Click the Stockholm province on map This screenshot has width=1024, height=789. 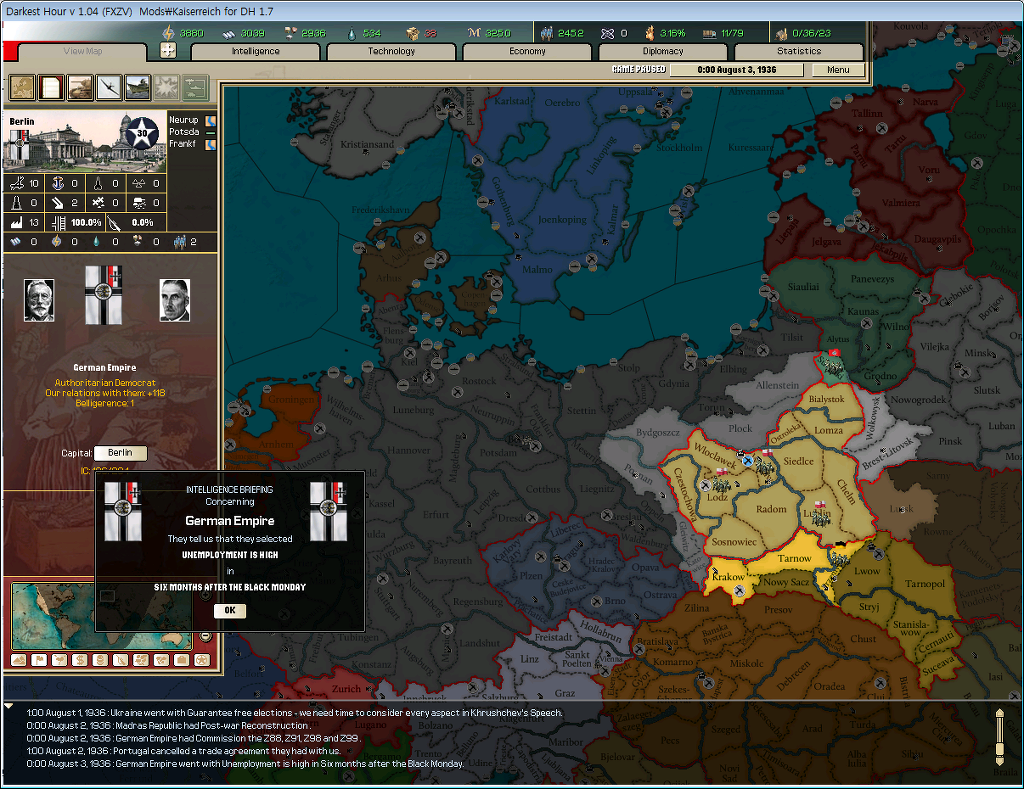click(679, 148)
